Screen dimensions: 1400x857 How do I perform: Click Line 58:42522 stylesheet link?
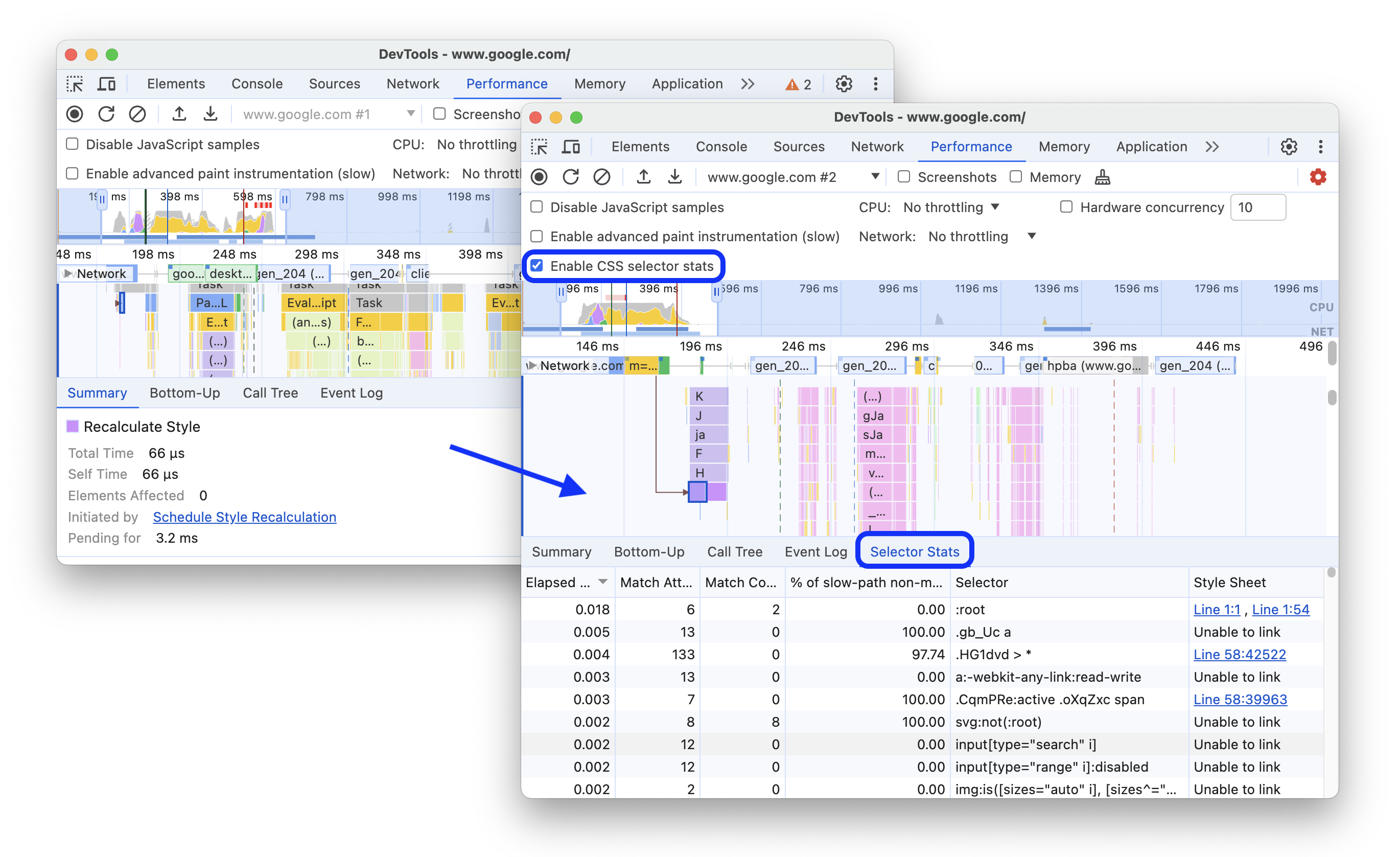point(1243,654)
